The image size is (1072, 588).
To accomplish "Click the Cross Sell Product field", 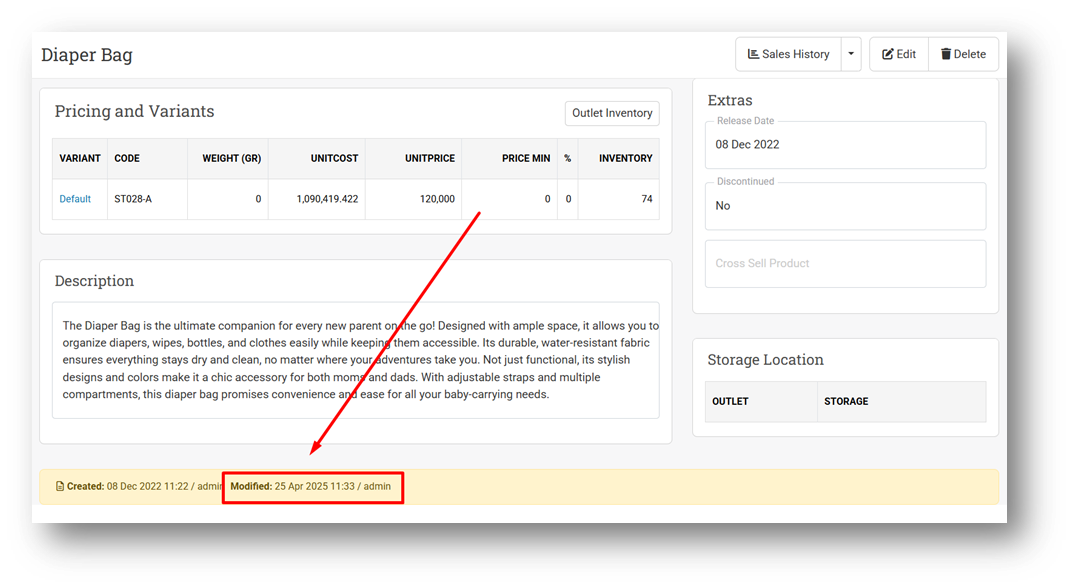I will point(845,263).
